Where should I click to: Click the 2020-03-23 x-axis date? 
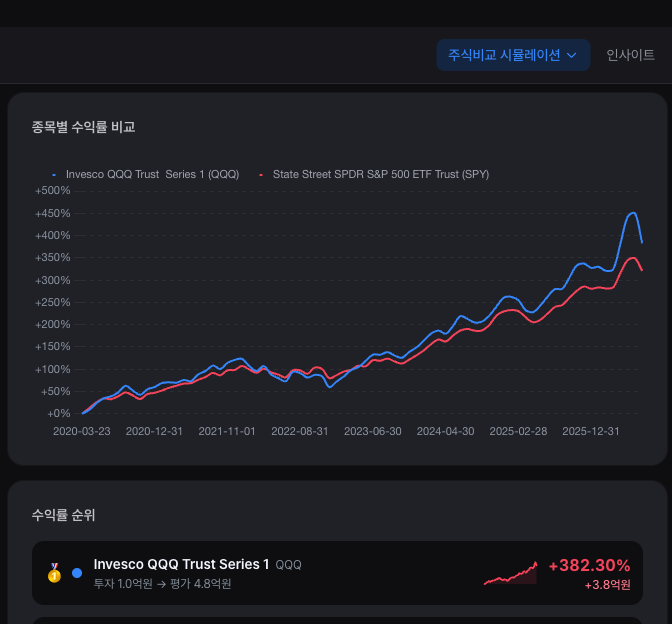[81, 431]
